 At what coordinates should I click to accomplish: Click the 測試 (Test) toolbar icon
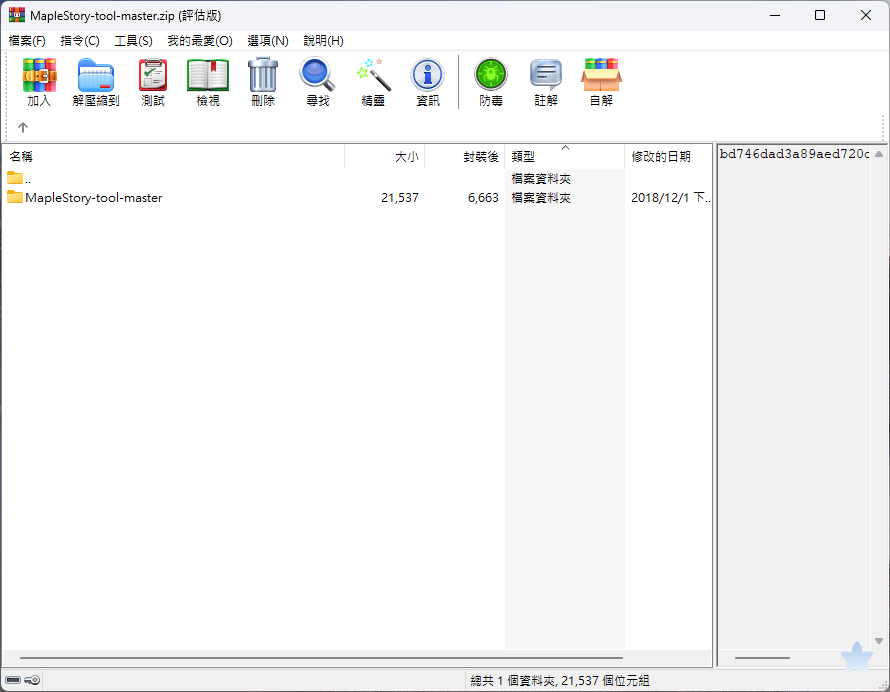tap(153, 81)
